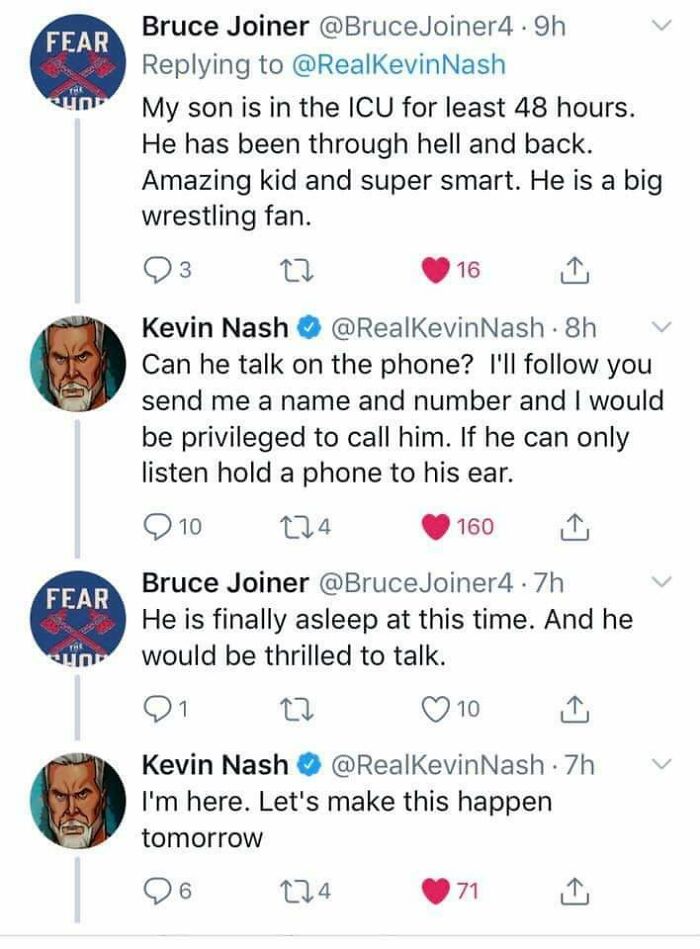Like the 'finally asleep' tweet with 10 likes
Screen dimensions: 700x949
[x=436, y=709]
